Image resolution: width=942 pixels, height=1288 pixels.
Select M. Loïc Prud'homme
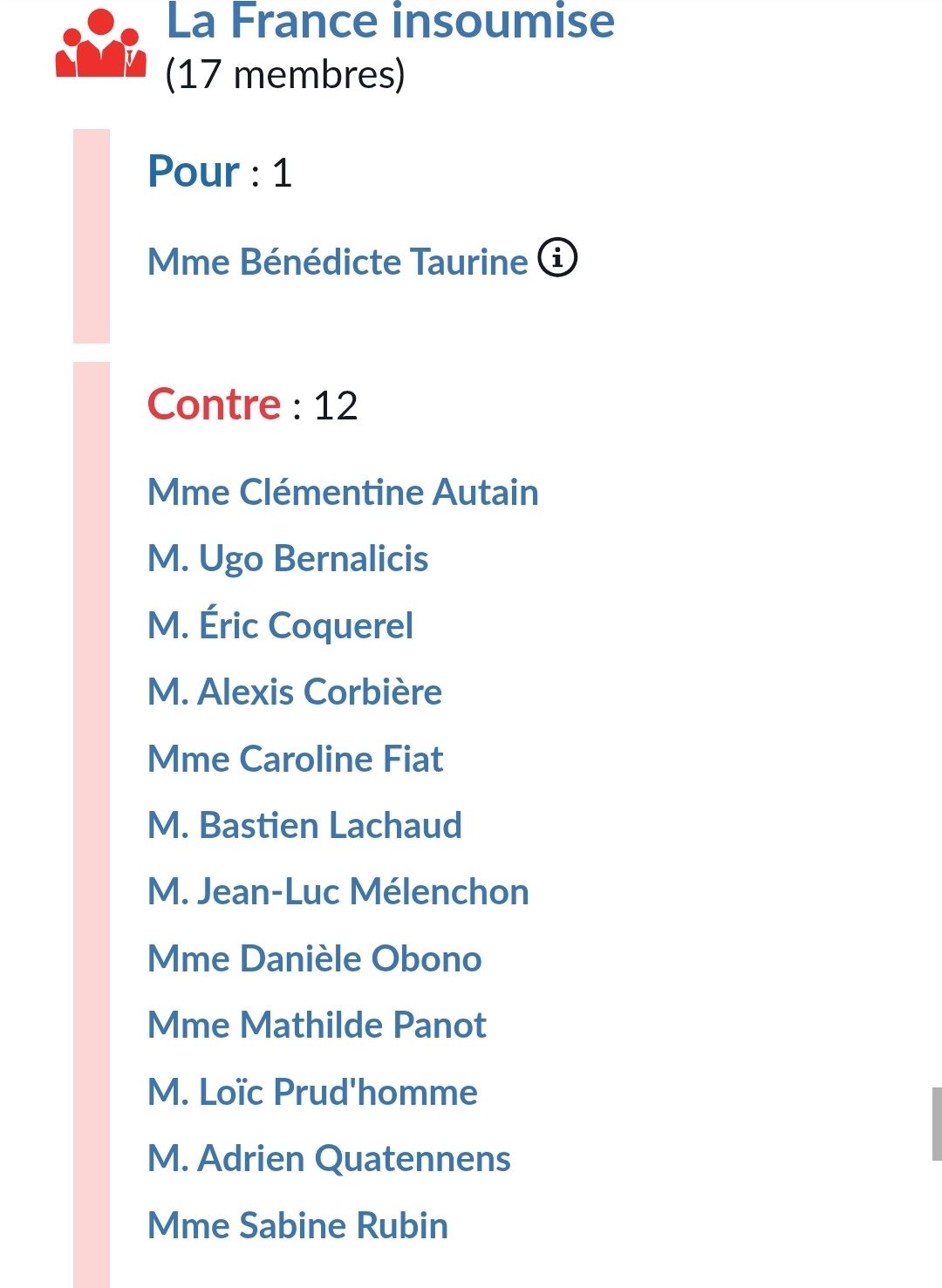[312, 1092]
